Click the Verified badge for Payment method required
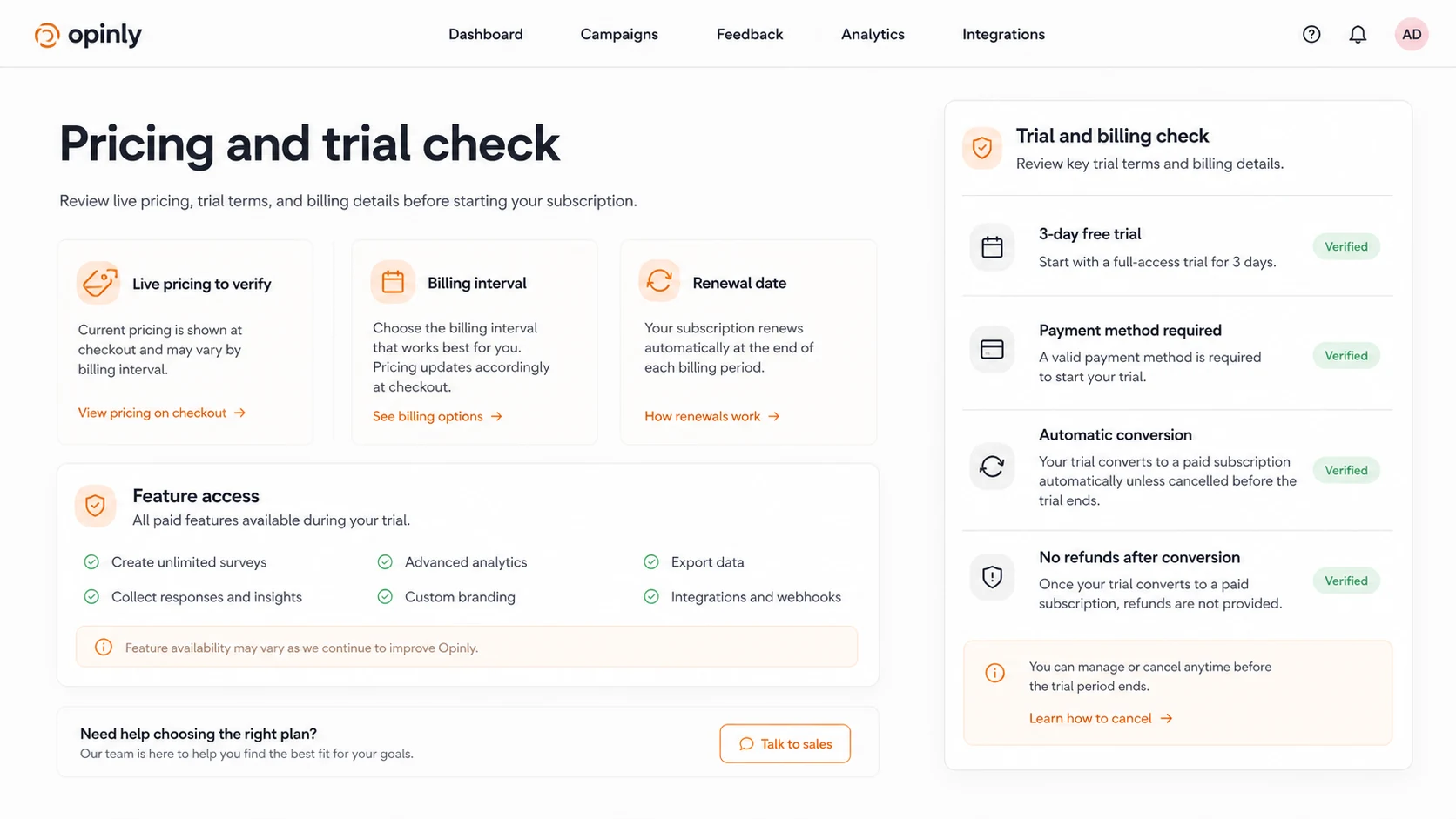The height and width of the screenshot is (819, 1456). click(x=1346, y=355)
